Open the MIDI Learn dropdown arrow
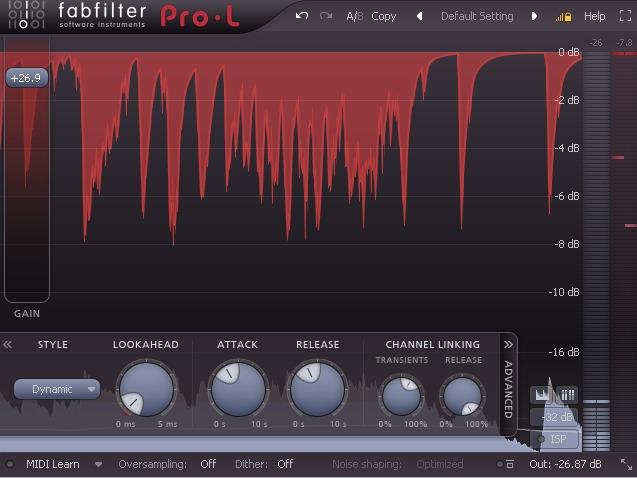The width and height of the screenshot is (637, 478). coord(98,465)
